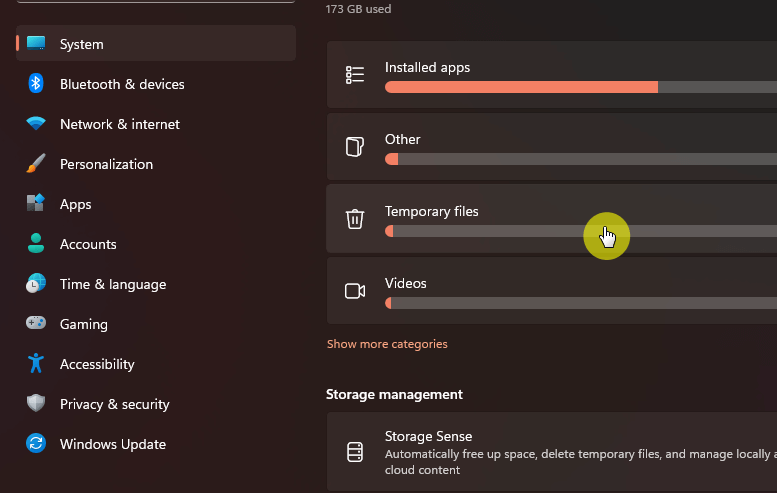The image size is (777, 493).
Task: Open Windows Update page
Action: tap(156, 444)
